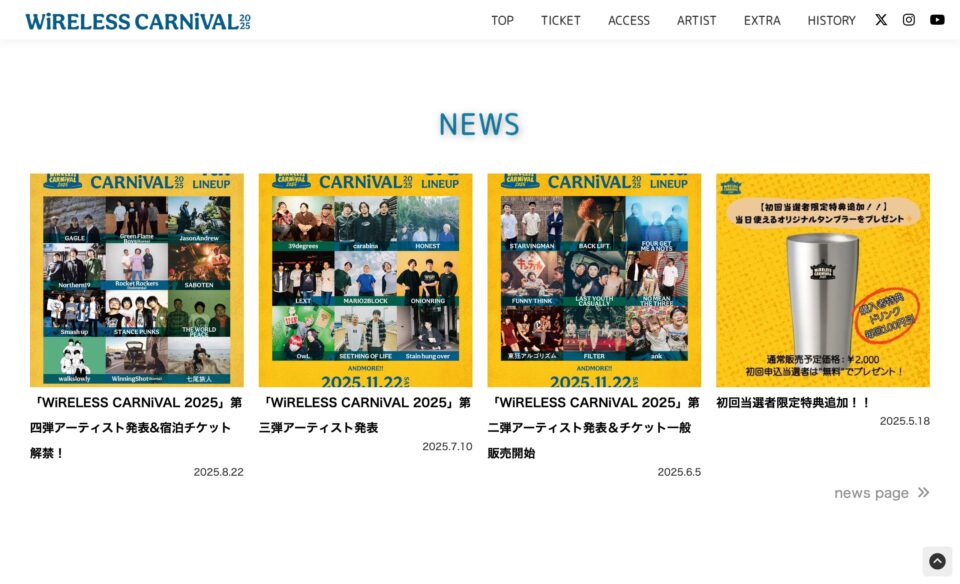960x584 pixels.
Task: Click the NEWS section heading
Action: (x=479, y=124)
